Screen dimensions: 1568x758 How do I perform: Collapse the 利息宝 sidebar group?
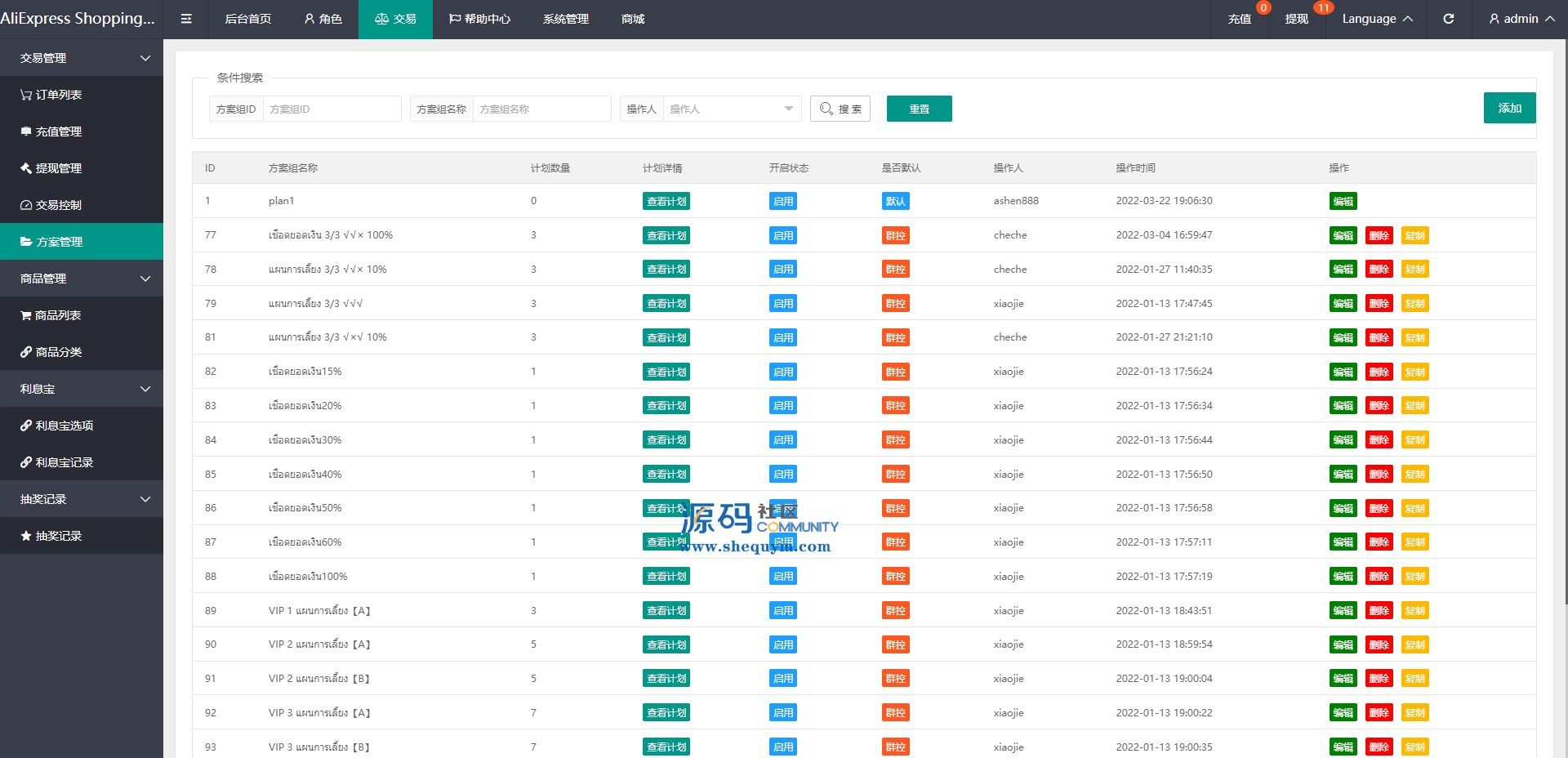point(82,389)
